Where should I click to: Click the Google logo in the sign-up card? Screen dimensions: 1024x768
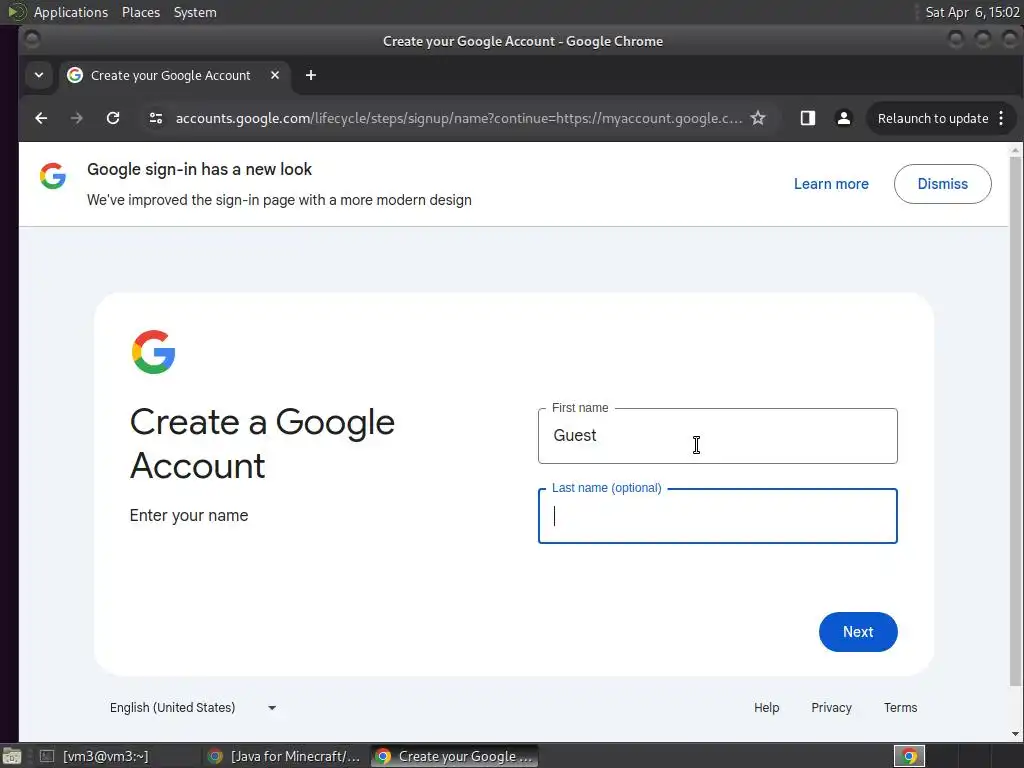click(x=153, y=352)
